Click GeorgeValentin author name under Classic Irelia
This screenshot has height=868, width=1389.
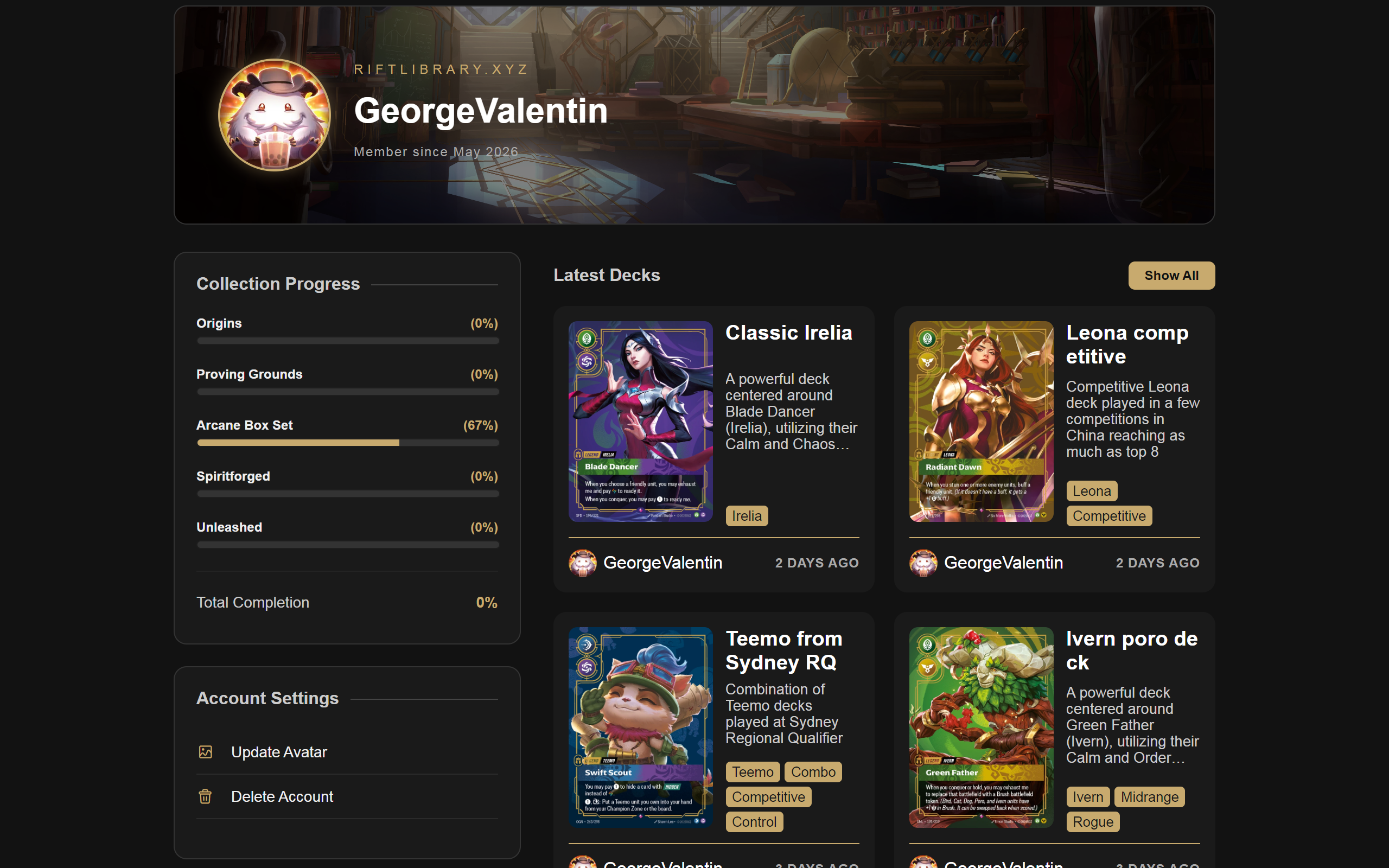(x=662, y=563)
